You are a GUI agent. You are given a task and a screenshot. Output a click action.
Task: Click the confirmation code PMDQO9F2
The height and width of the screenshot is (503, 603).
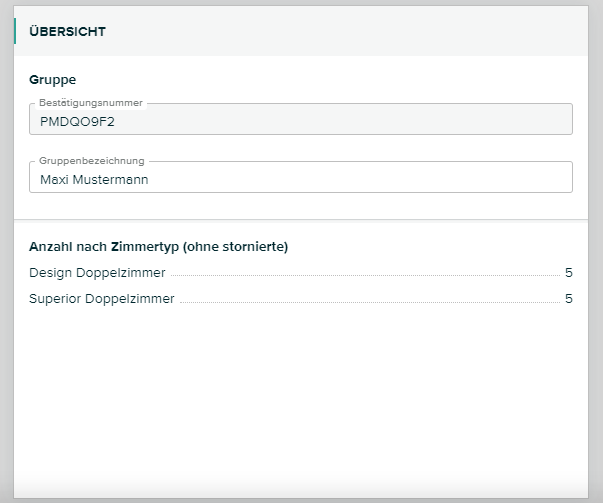point(78,122)
